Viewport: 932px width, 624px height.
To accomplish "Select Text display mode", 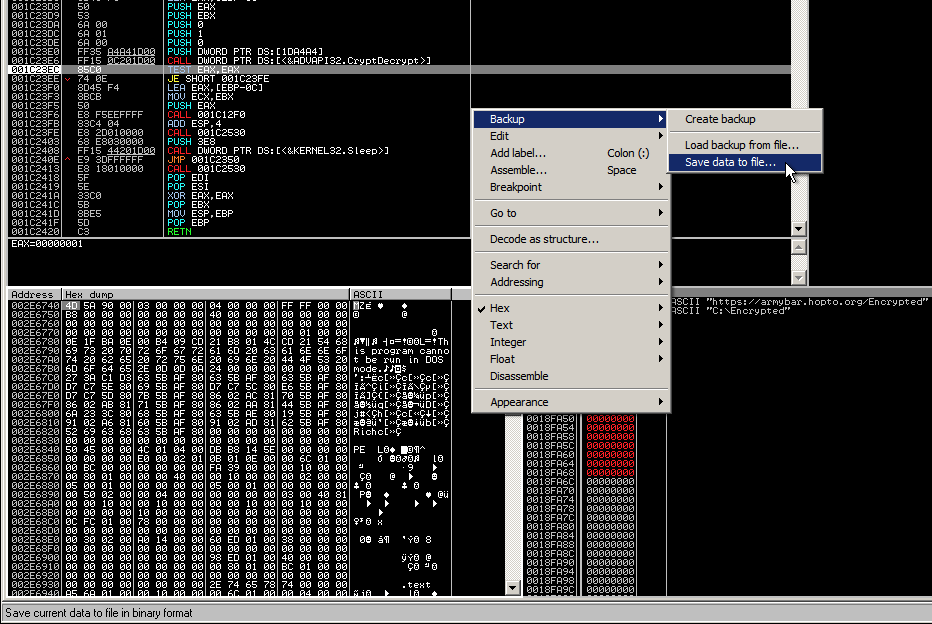I will pyautogui.click(x=500, y=325).
